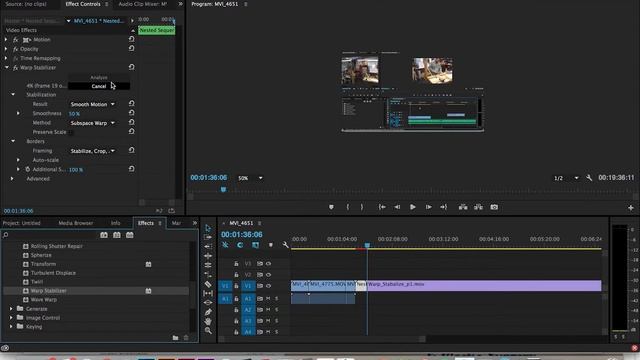640x360 pixels.
Task: Open playback resolution 1/2 dropdown
Action: click(x=566, y=178)
